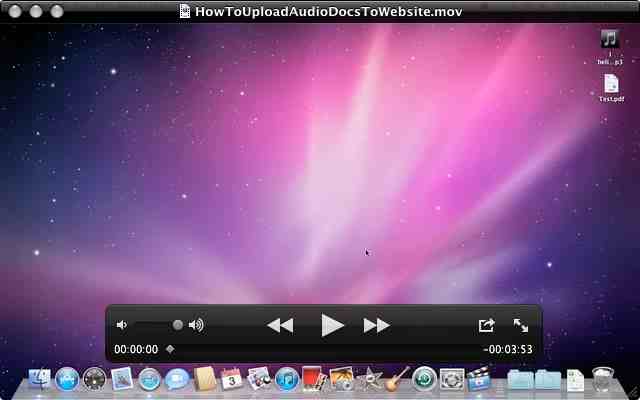Launch iMovie star icon from the Dock
Viewport: 640px width, 400px height.
[x=369, y=379]
